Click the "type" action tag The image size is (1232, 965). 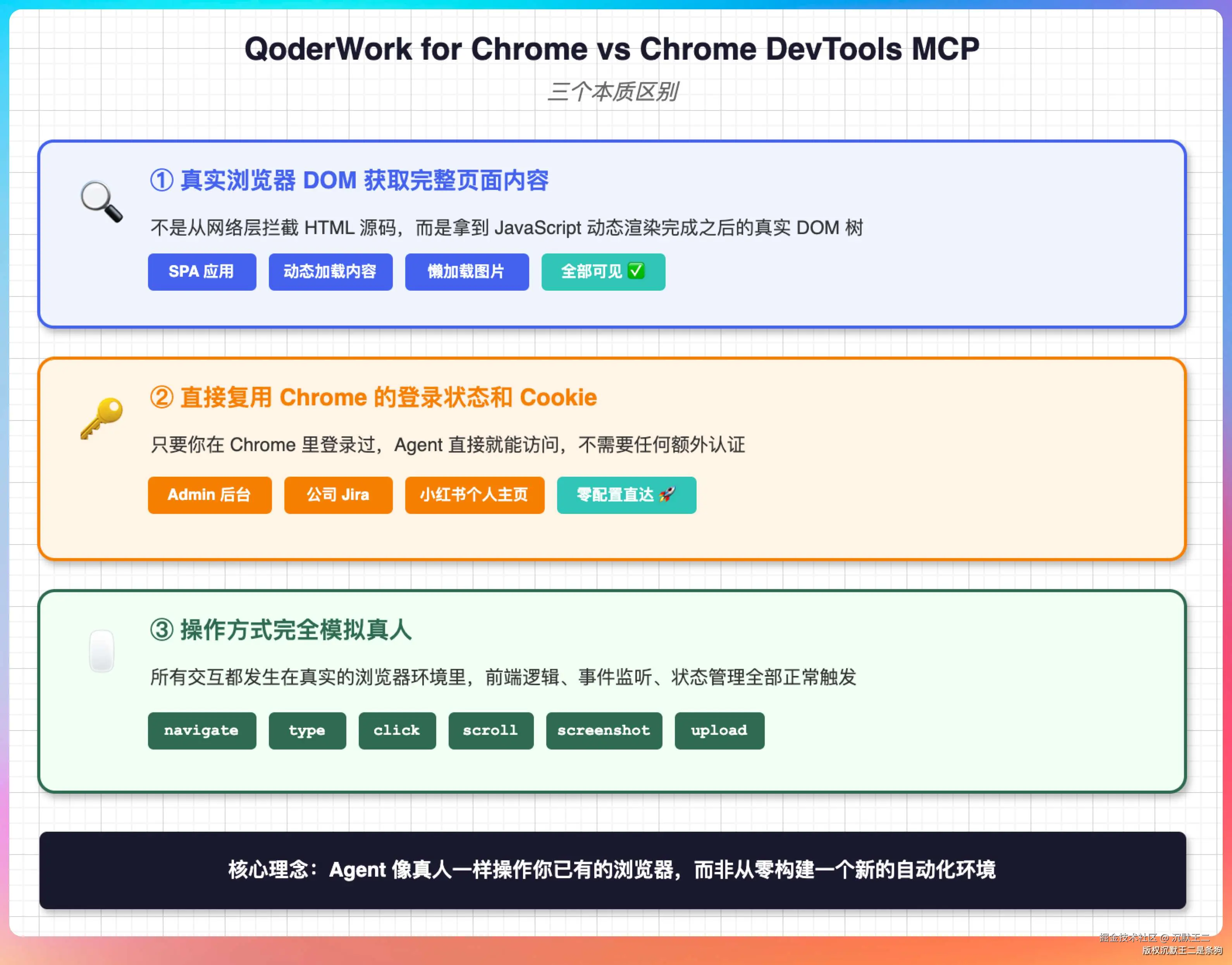(x=307, y=731)
